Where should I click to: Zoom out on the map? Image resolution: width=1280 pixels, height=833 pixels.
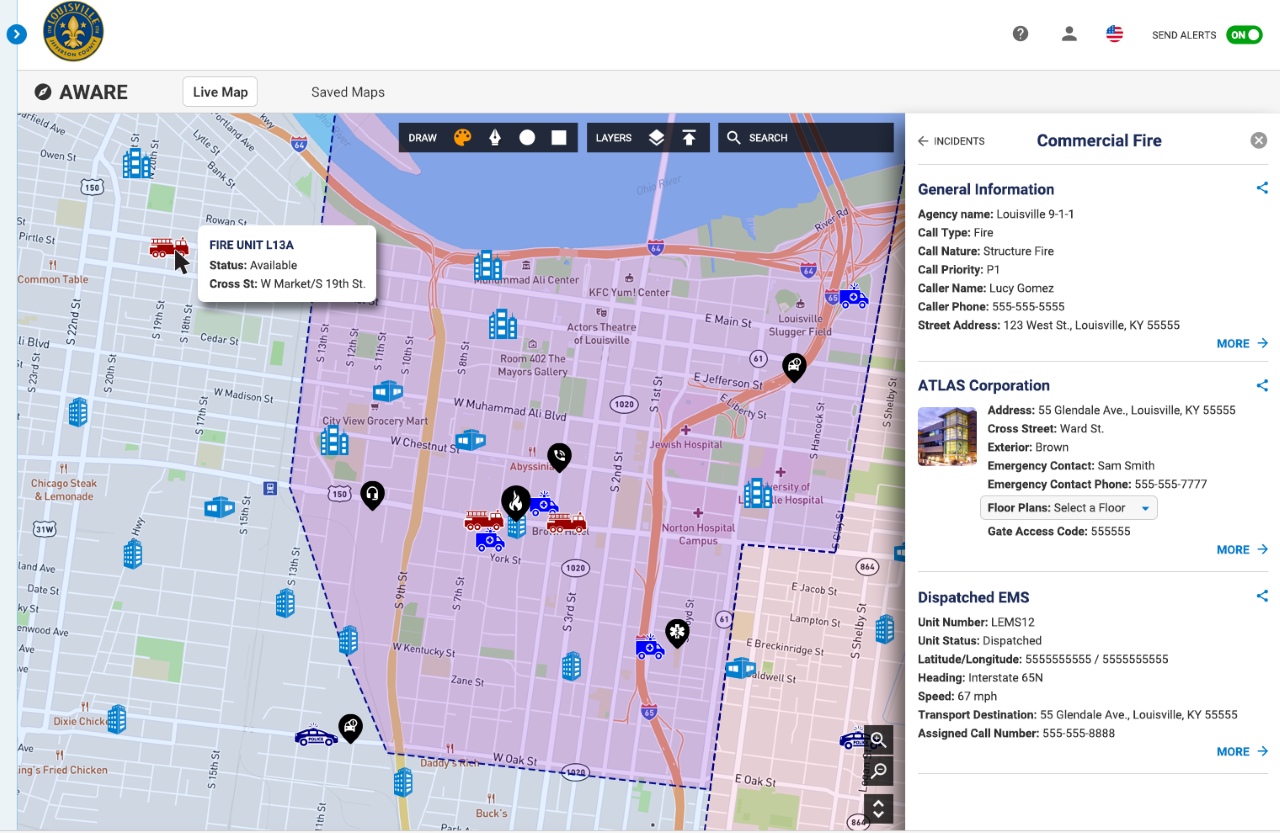(878, 771)
